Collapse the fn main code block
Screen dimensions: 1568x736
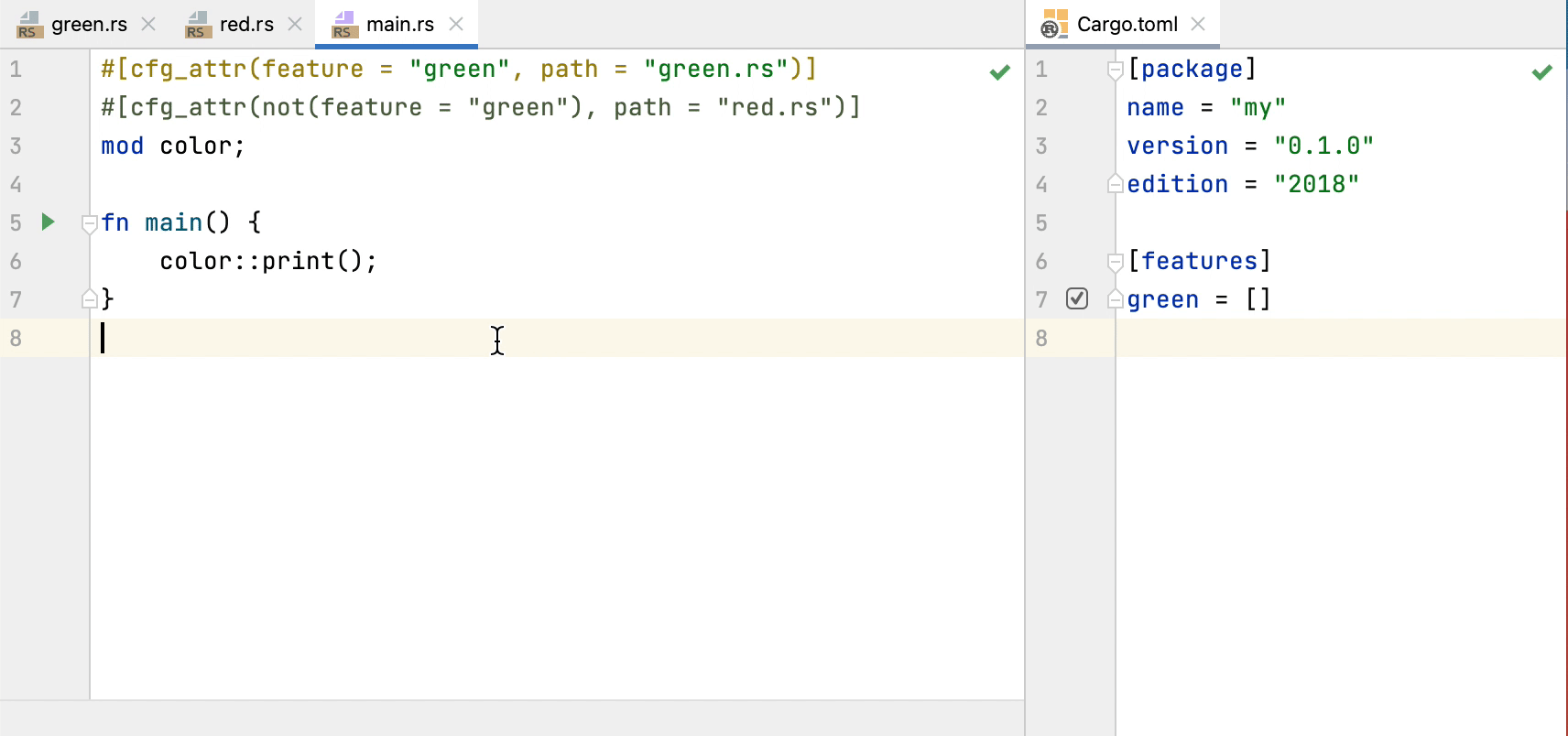pyautogui.click(x=89, y=223)
